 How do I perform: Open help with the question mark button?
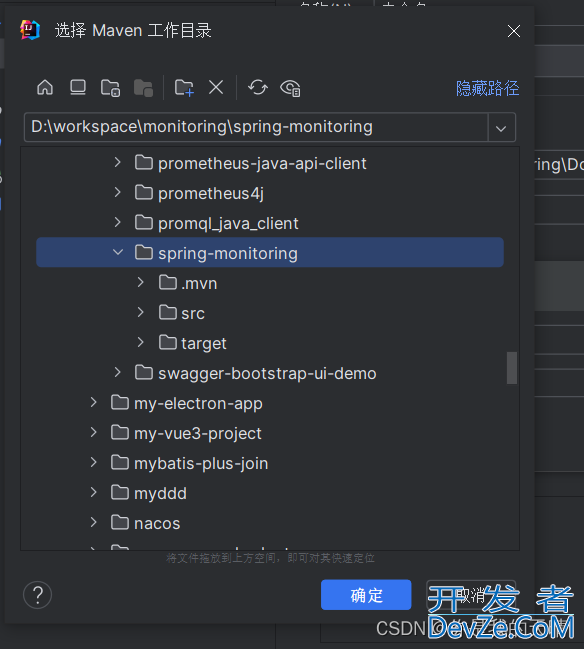pos(38,595)
